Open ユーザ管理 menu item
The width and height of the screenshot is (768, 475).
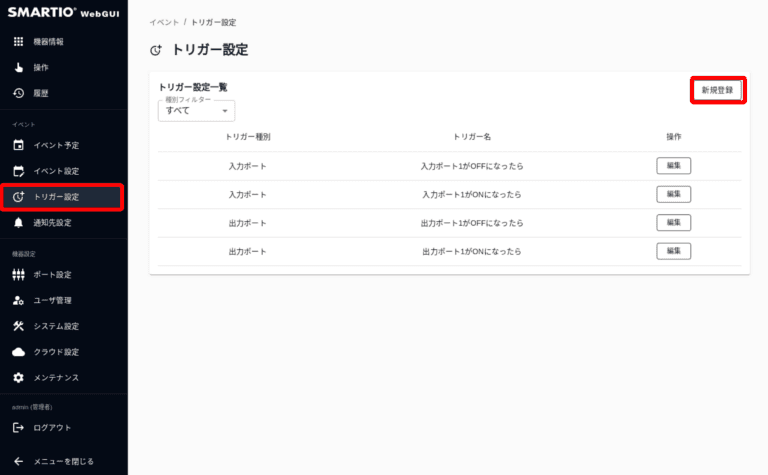point(64,301)
